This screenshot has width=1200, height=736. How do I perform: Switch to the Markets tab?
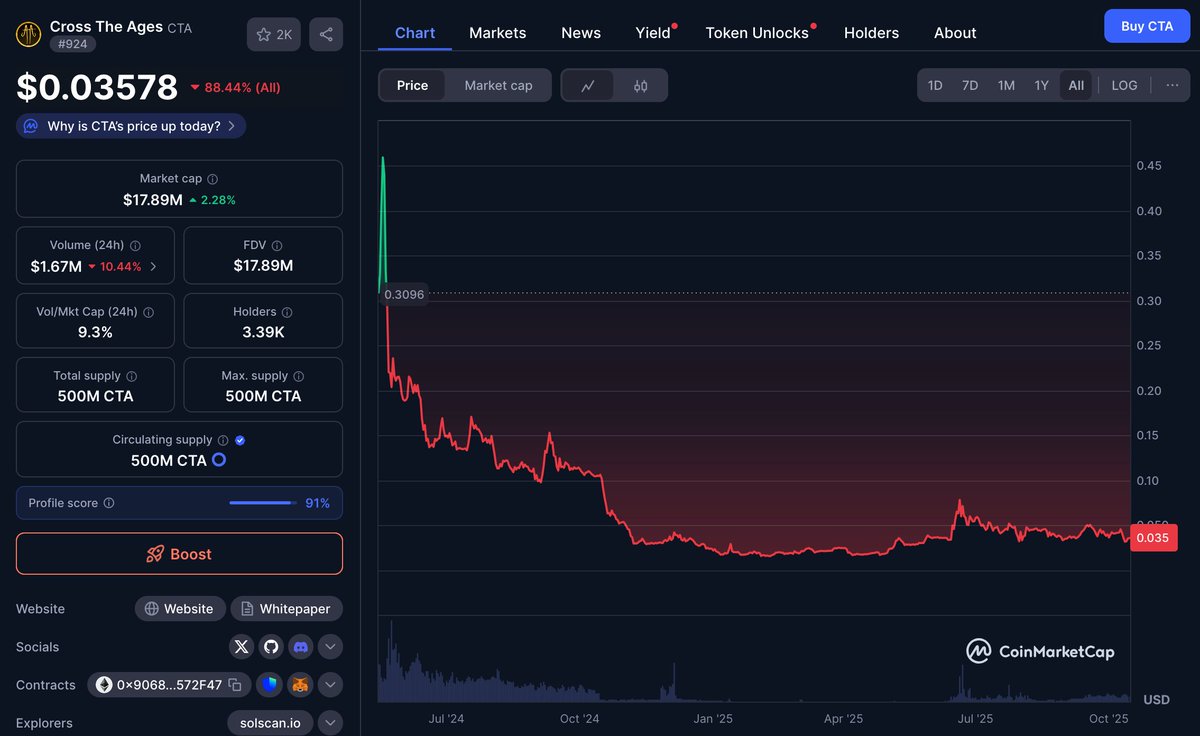[497, 33]
